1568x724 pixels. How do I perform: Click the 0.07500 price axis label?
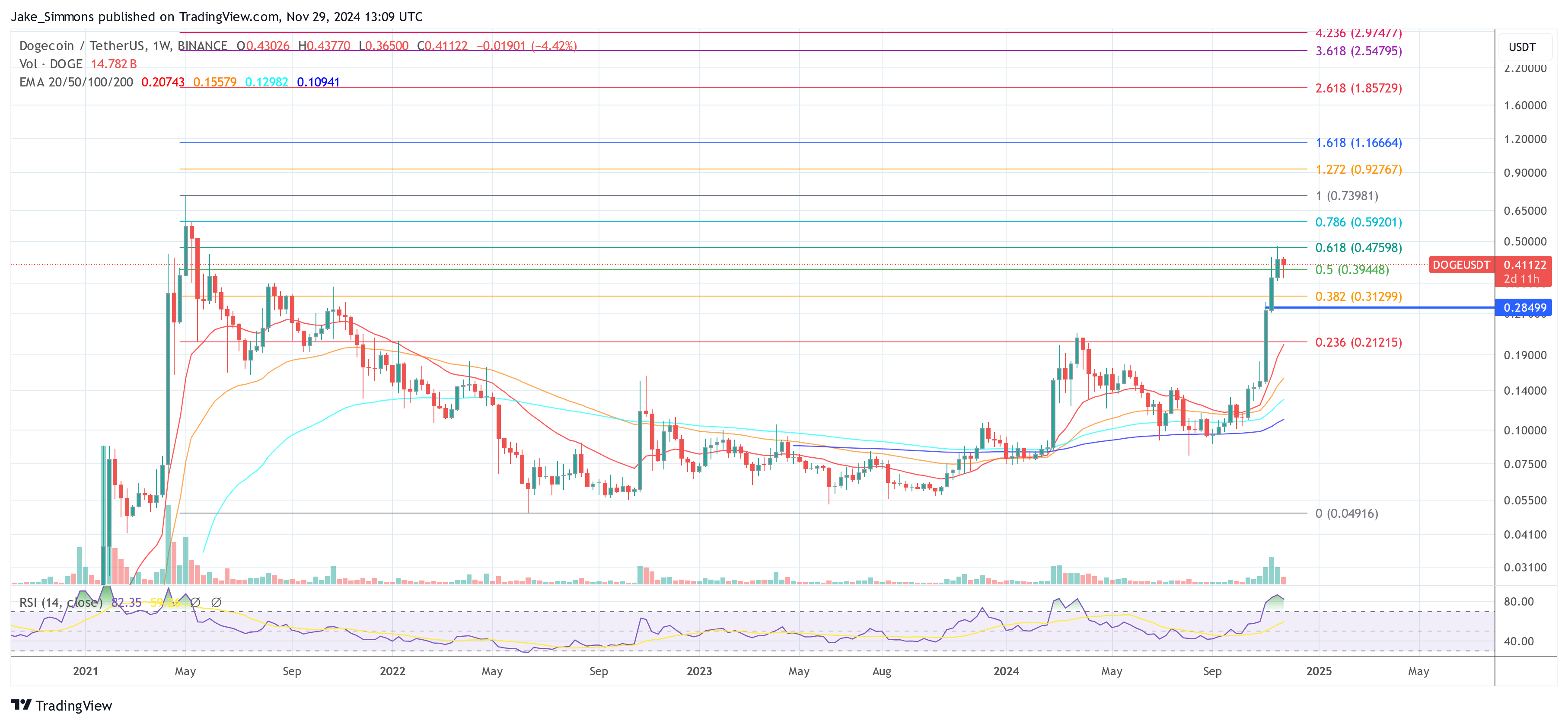[1525, 464]
